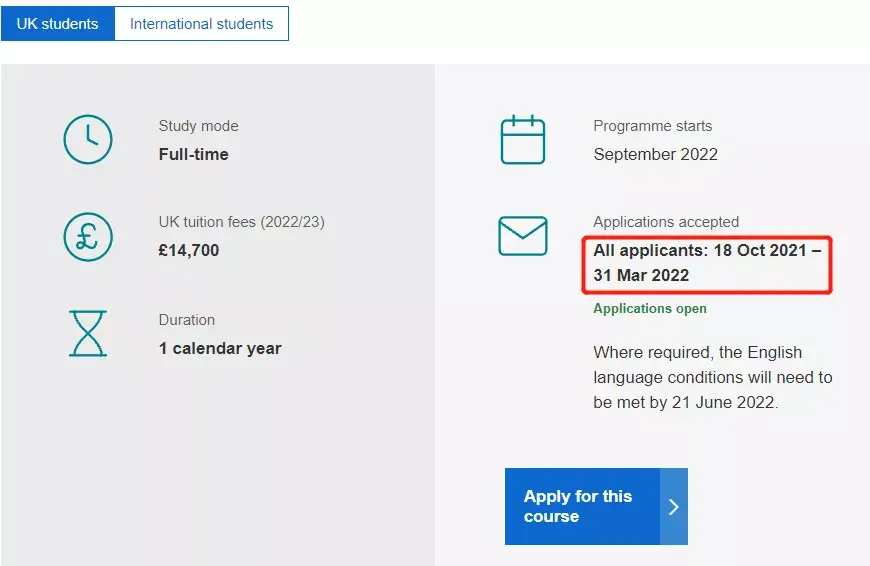Click the Study mode label
Screen dimensions: 870x566
tap(198, 126)
